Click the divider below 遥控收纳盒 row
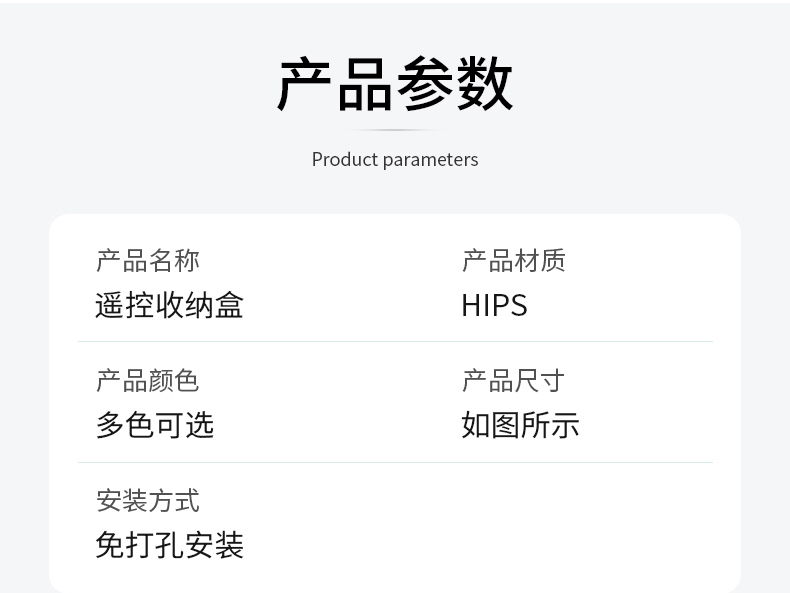Viewport: 790px width, 593px height. pos(396,342)
